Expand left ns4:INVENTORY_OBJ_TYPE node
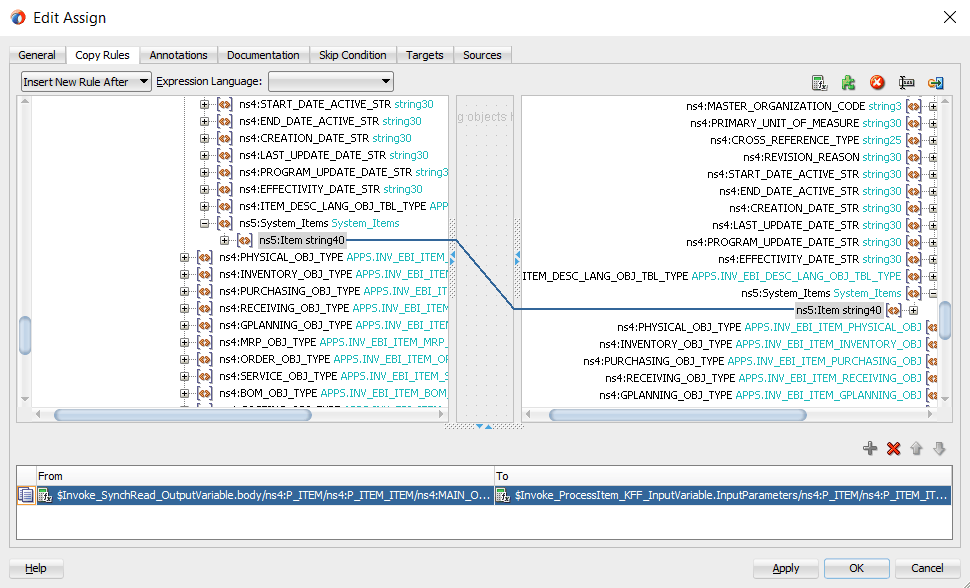The height and width of the screenshot is (588, 970). tap(184, 274)
